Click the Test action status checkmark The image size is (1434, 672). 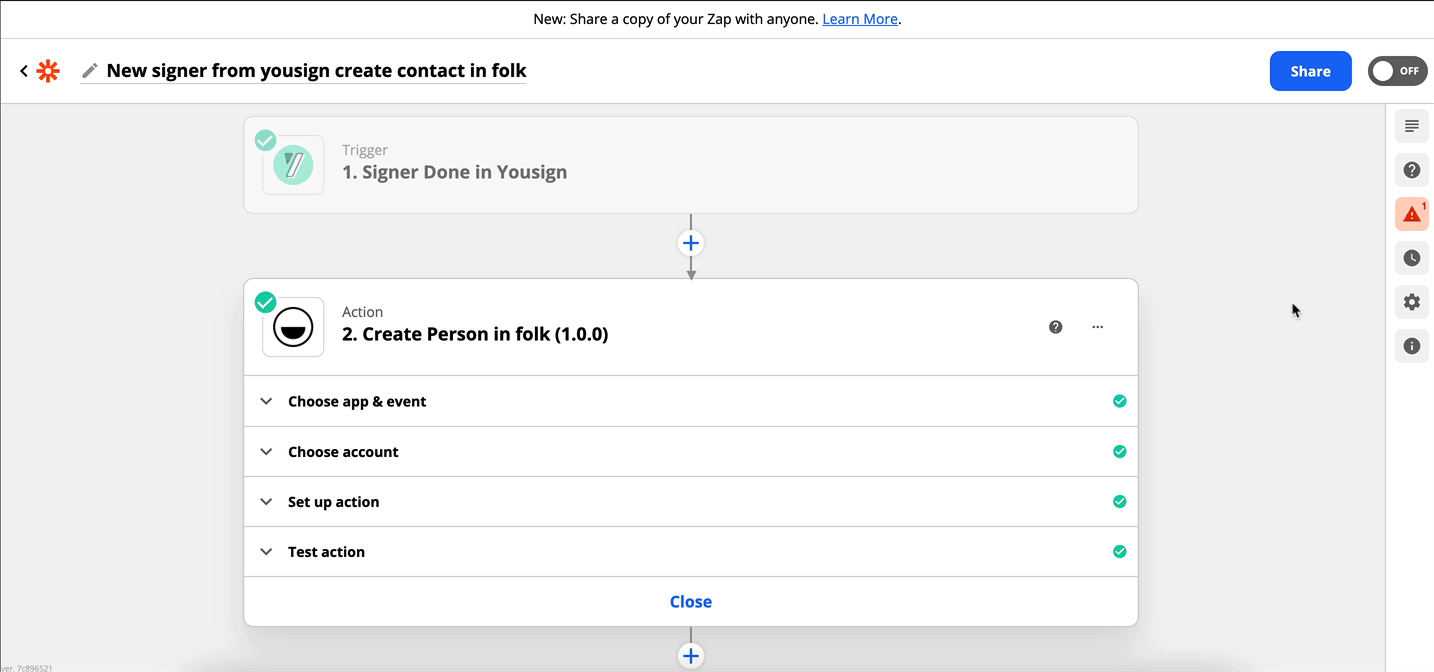click(x=1120, y=551)
